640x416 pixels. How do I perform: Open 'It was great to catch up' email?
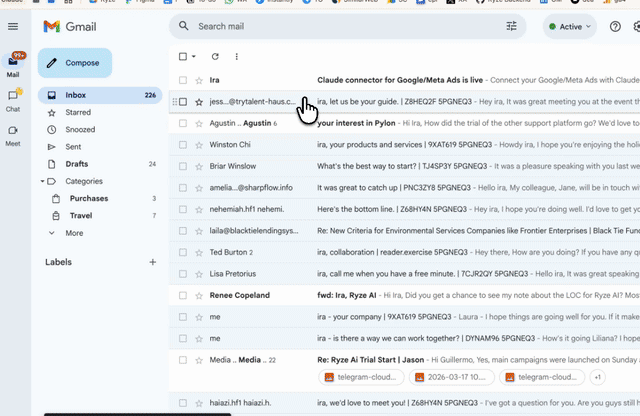tap(404, 188)
